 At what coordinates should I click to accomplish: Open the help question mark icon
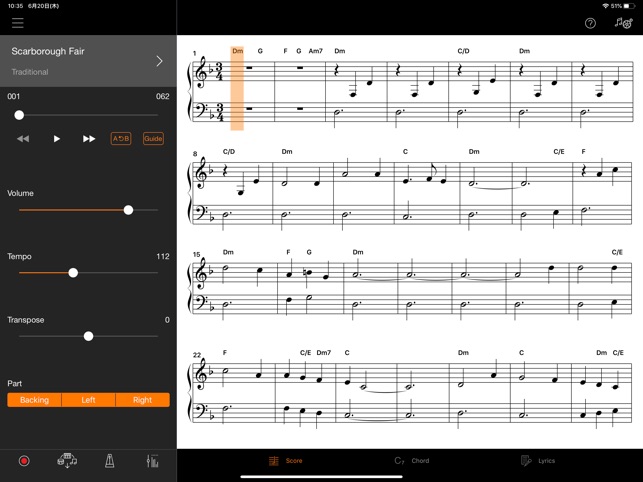point(590,23)
